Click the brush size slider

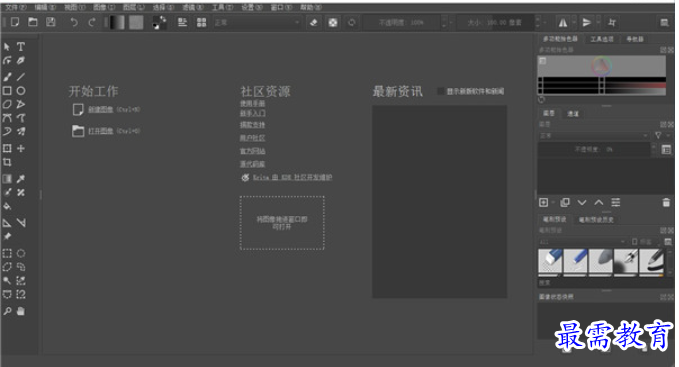click(x=495, y=23)
